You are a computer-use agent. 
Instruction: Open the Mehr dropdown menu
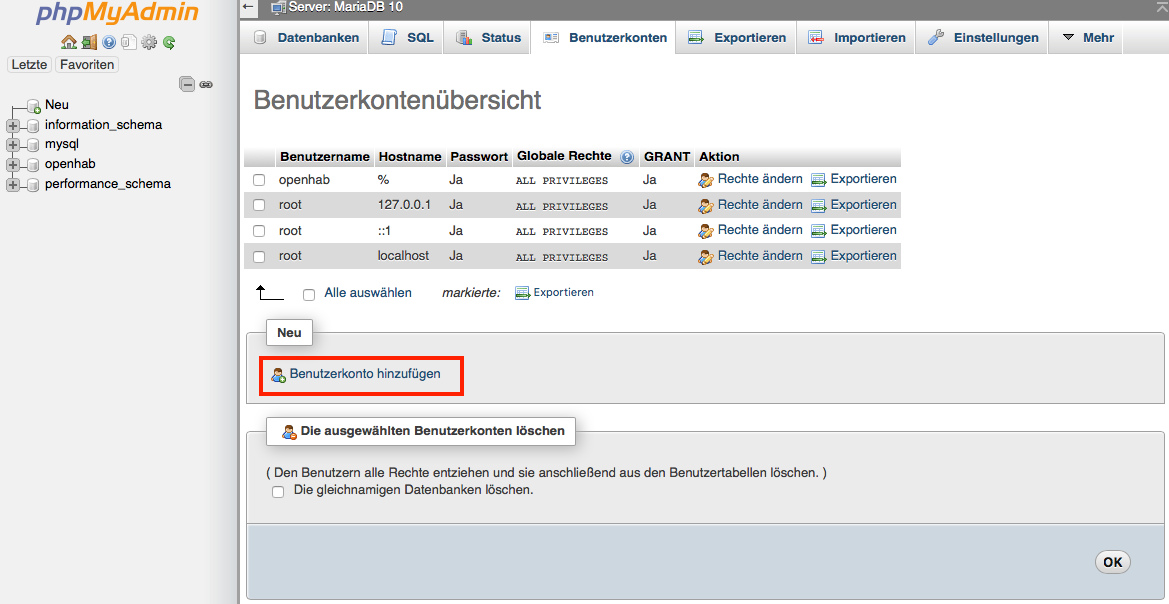[x=1087, y=38]
